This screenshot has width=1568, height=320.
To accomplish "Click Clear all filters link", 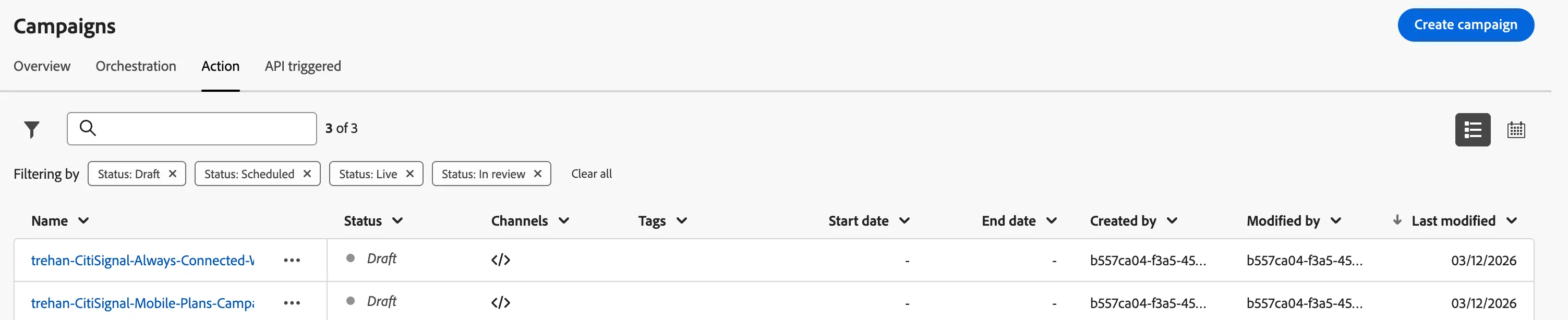I will pyautogui.click(x=592, y=174).
